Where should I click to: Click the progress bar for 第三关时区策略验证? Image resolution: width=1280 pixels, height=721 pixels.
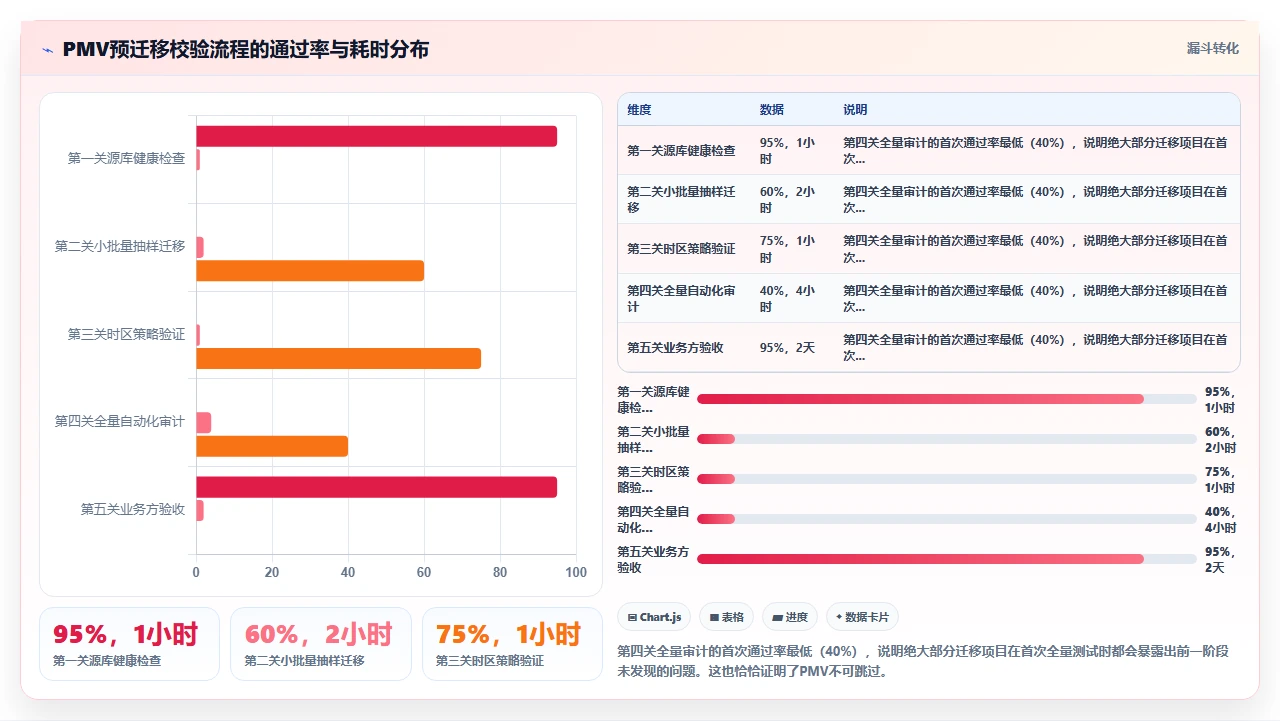pos(946,479)
